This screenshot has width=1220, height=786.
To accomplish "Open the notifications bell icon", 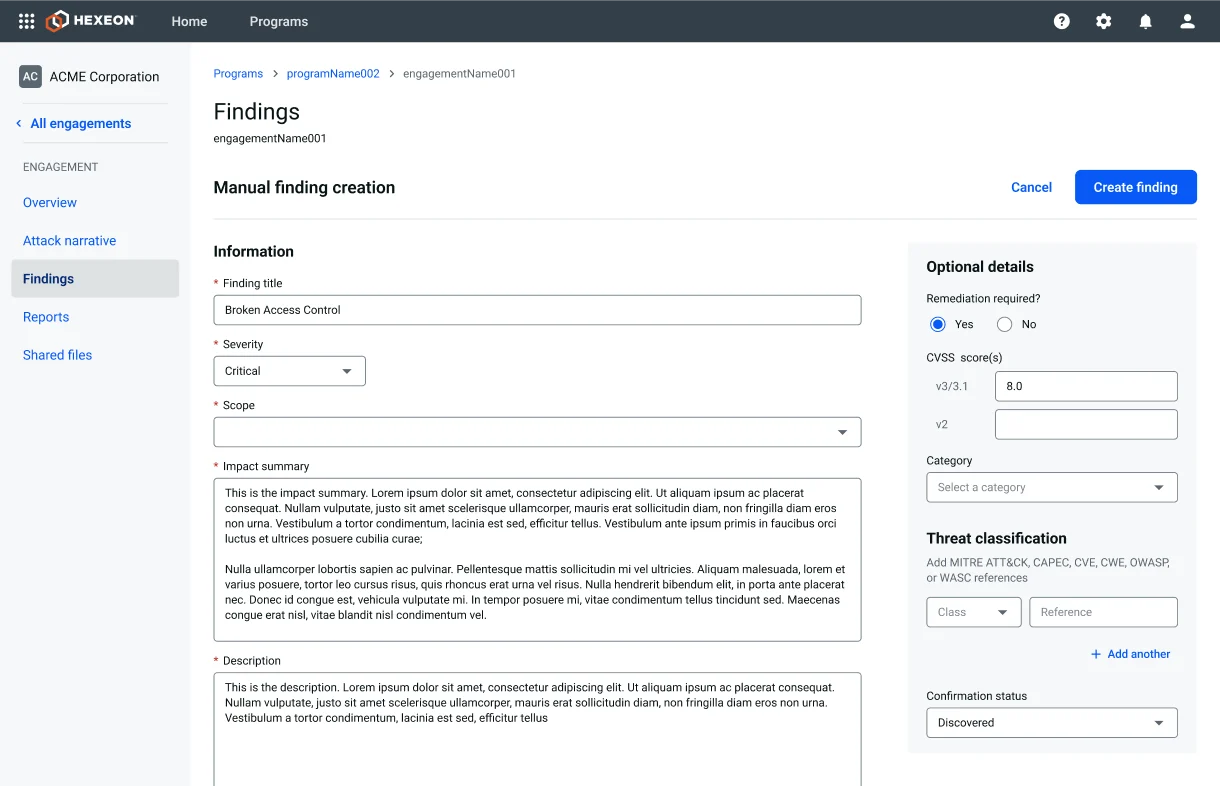I will tap(1146, 21).
